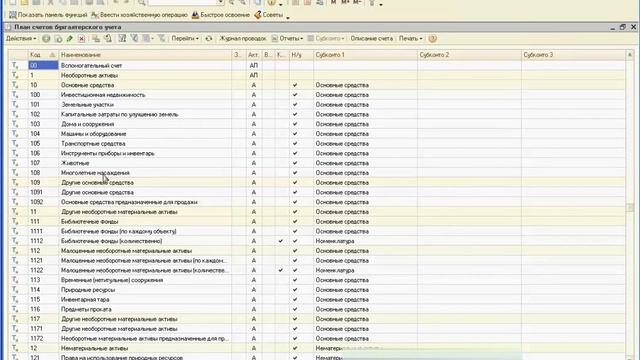
Task: Click the Быстрое освоение button text
Action: click(x=225, y=15)
